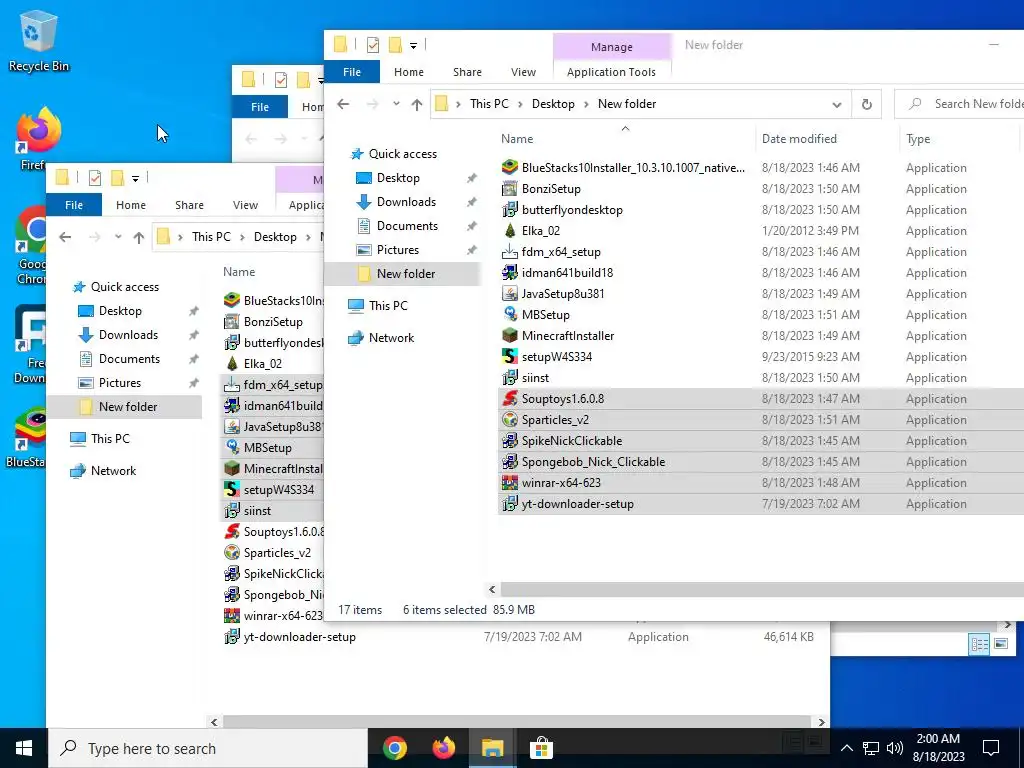
Task: Select siinst file name in front window
Action: pyautogui.click(x=535, y=377)
